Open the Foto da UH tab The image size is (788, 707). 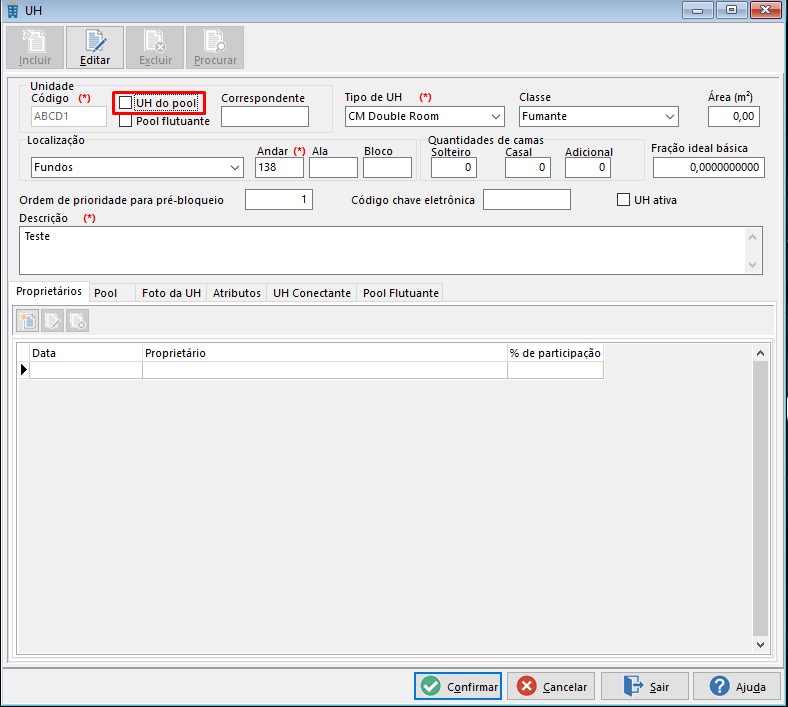[x=171, y=293]
